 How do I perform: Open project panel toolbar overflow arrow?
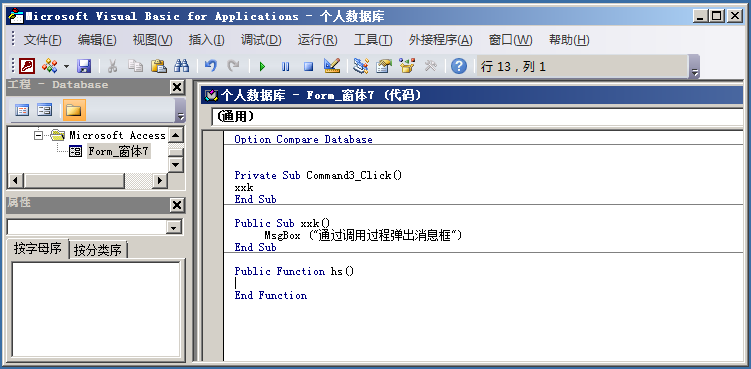tap(180, 111)
